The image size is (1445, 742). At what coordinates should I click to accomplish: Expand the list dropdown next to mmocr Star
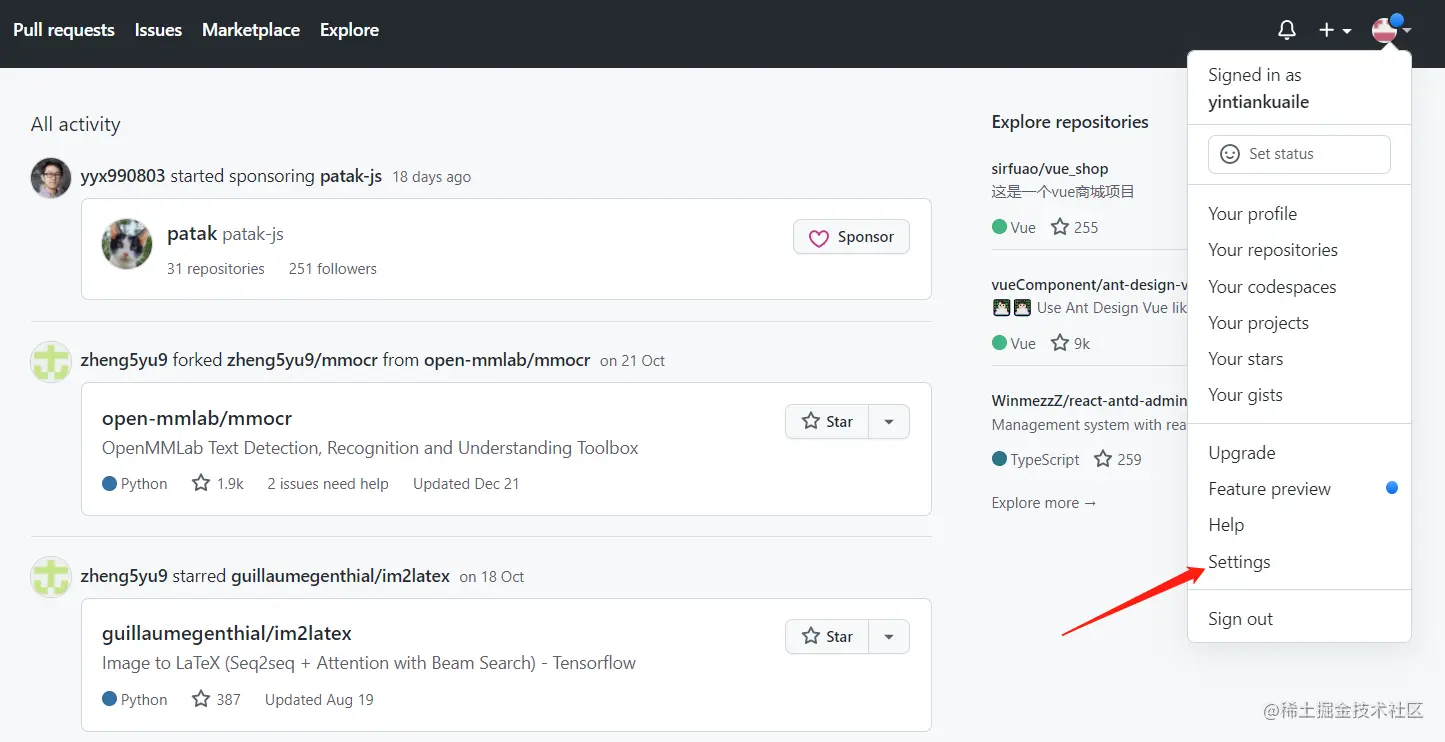pos(889,421)
